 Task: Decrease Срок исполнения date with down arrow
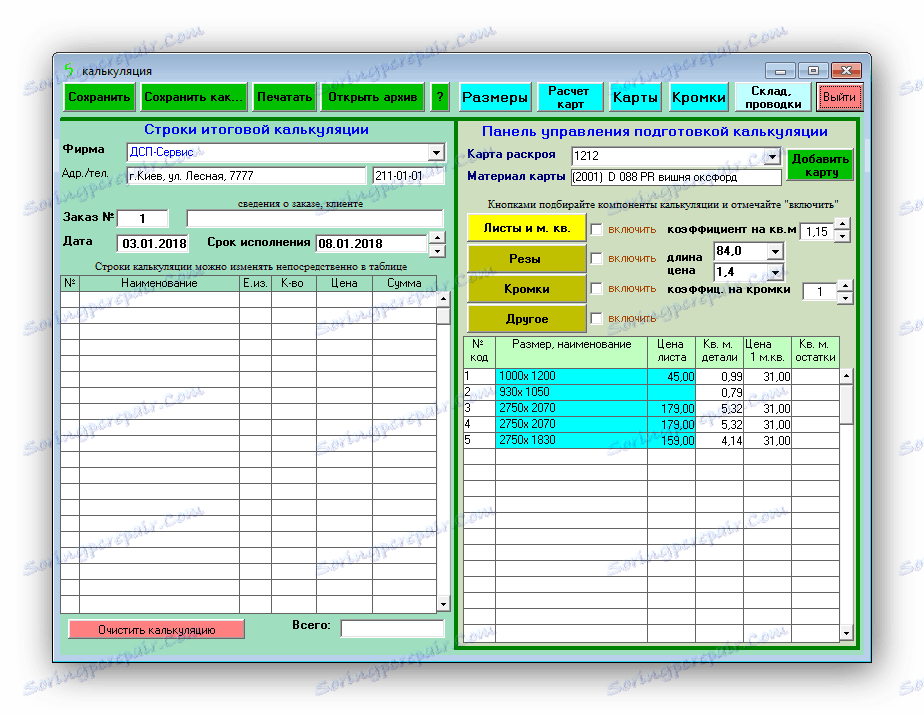click(x=437, y=251)
